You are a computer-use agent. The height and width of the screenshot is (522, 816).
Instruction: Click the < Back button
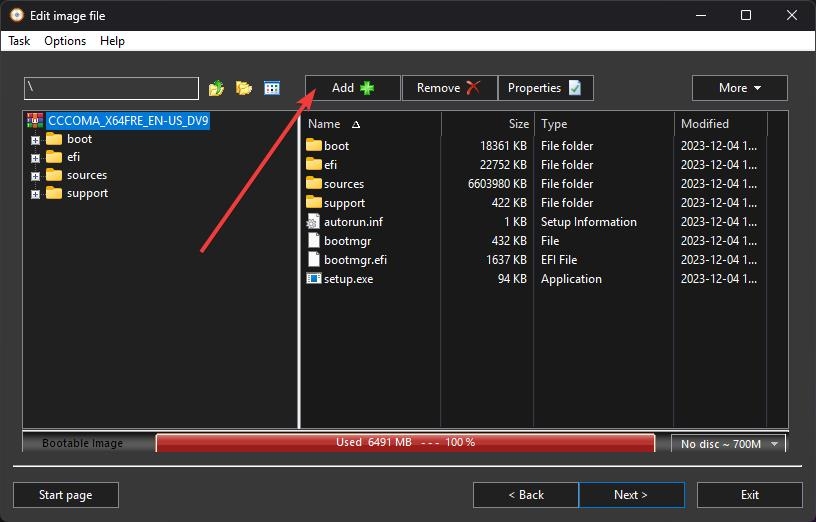coord(526,495)
